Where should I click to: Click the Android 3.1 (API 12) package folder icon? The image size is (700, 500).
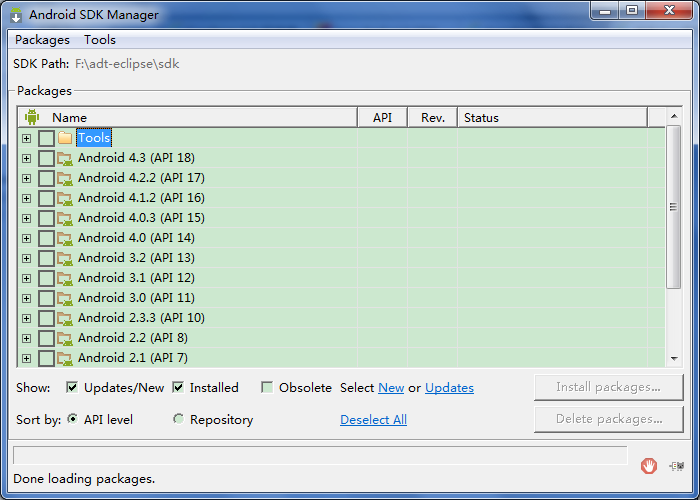(x=65, y=278)
